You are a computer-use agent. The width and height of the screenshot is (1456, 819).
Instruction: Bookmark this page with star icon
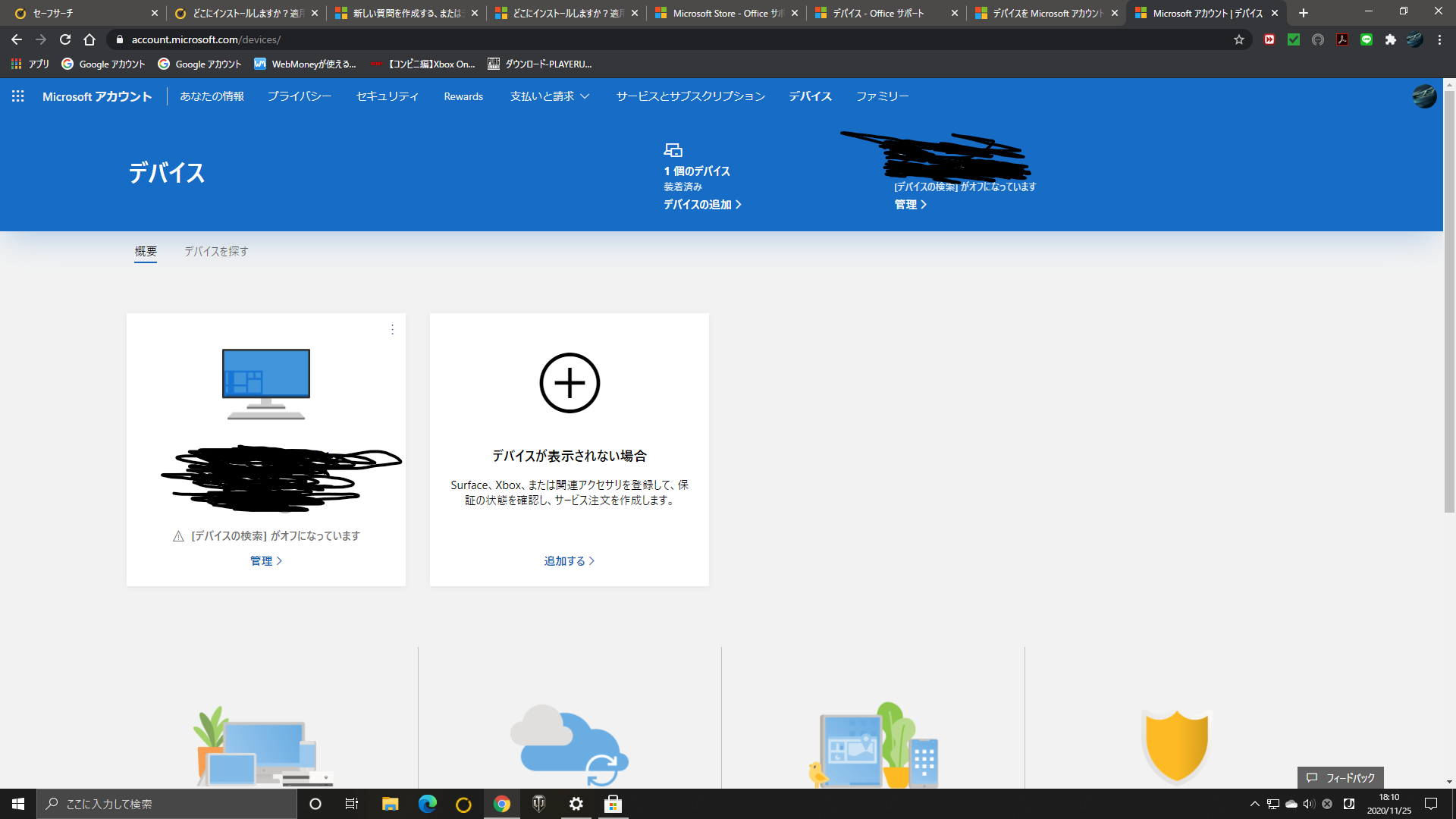pyautogui.click(x=1239, y=39)
